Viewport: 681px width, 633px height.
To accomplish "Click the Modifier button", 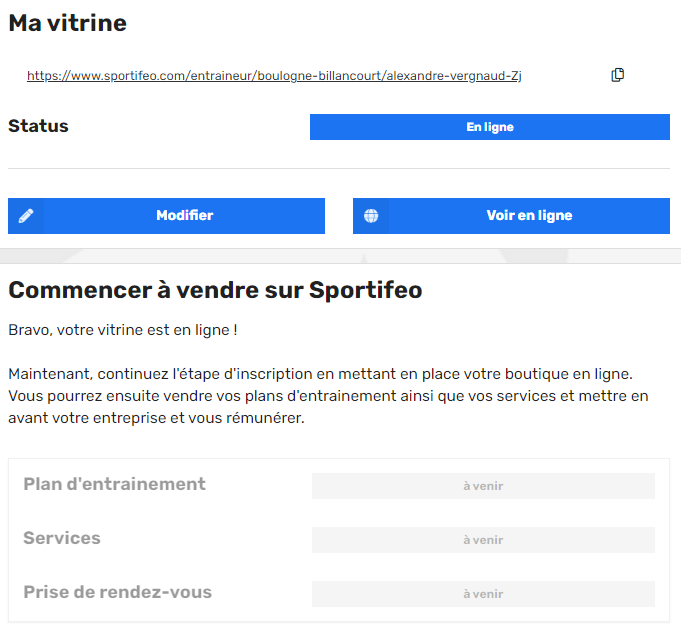I will coord(166,216).
